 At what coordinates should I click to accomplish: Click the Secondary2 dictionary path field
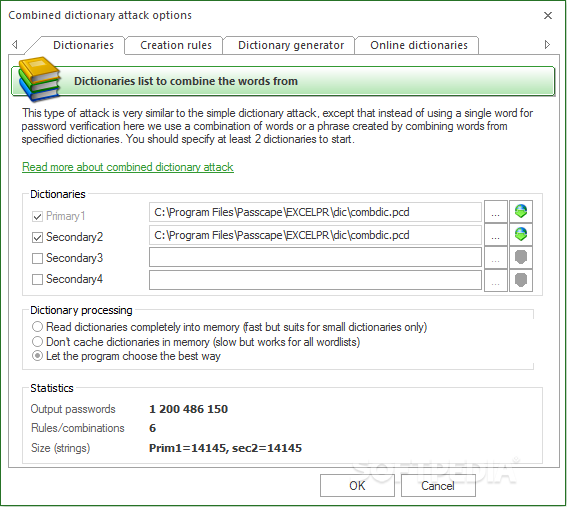(x=315, y=235)
